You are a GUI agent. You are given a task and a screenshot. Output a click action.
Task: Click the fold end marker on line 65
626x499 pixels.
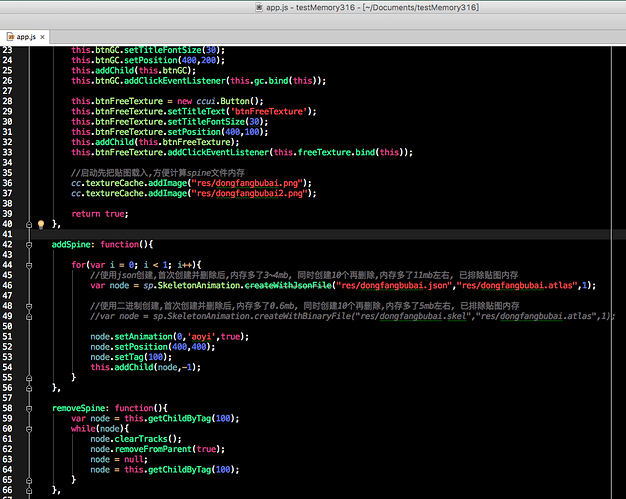(29, 480)
